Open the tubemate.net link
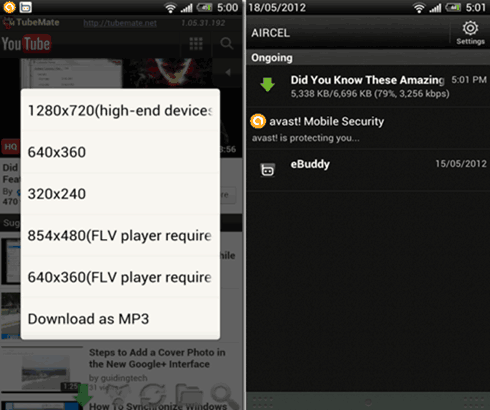 (x=120, y=23)
